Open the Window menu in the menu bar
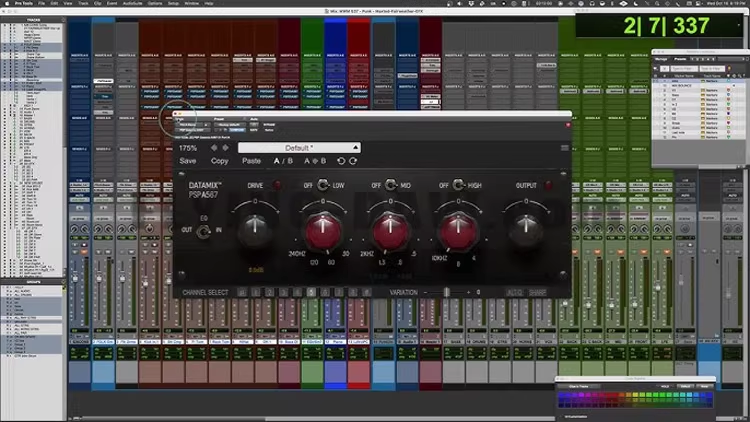This screenshot has height=422, width=750. 191,3
